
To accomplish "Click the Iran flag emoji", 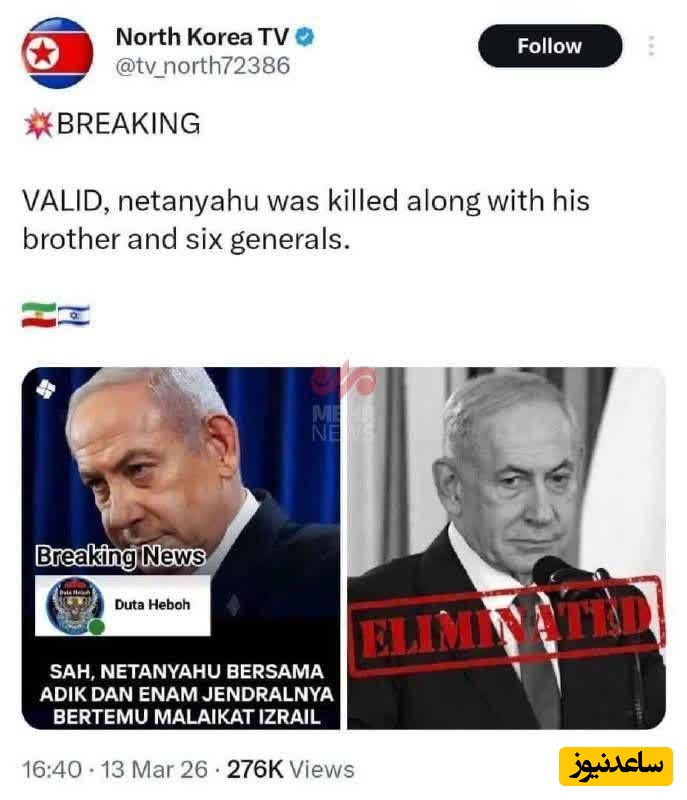I will tap(39, 314).
